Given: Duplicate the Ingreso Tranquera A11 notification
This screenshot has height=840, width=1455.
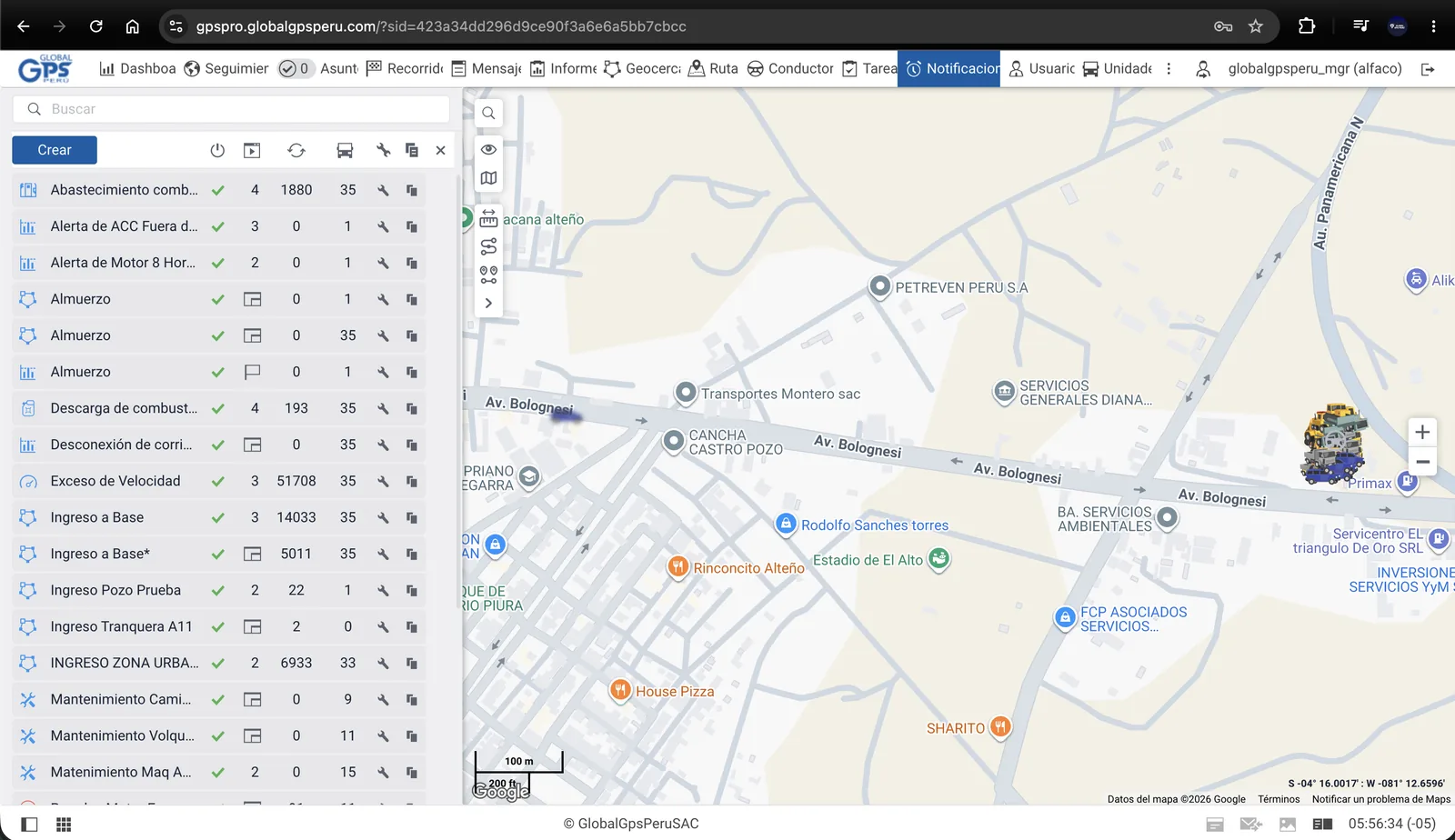Looking at the screenshot, I should coord(412,626).
